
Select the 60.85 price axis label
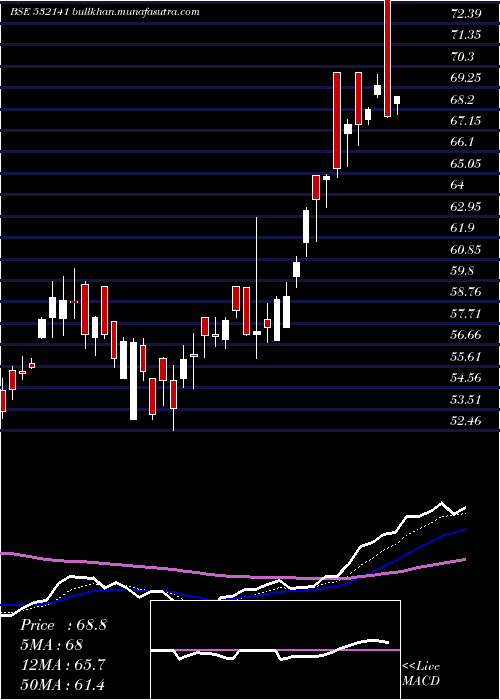pos(466,249)
